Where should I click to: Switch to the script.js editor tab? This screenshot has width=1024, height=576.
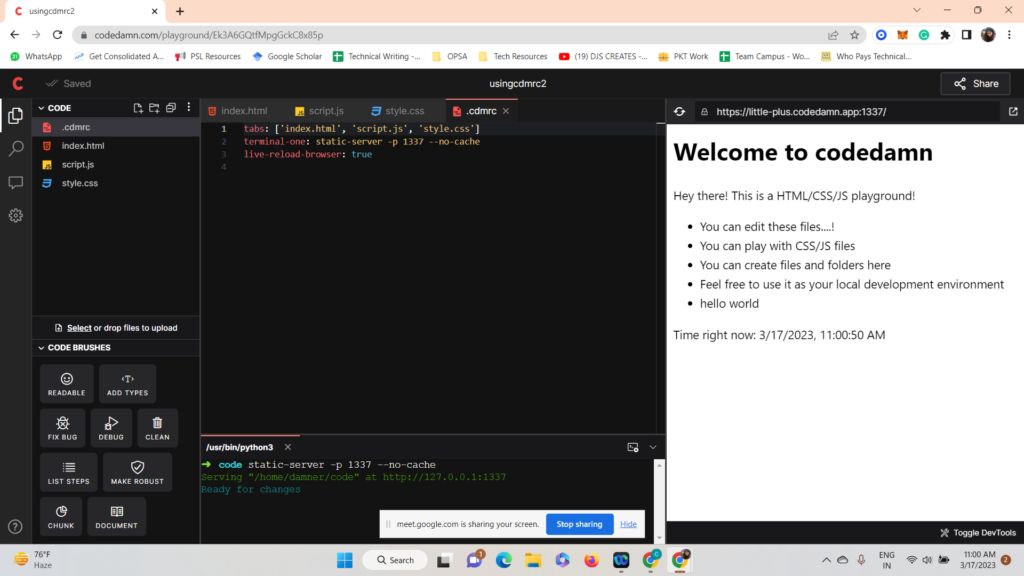[x=319, y=111]
